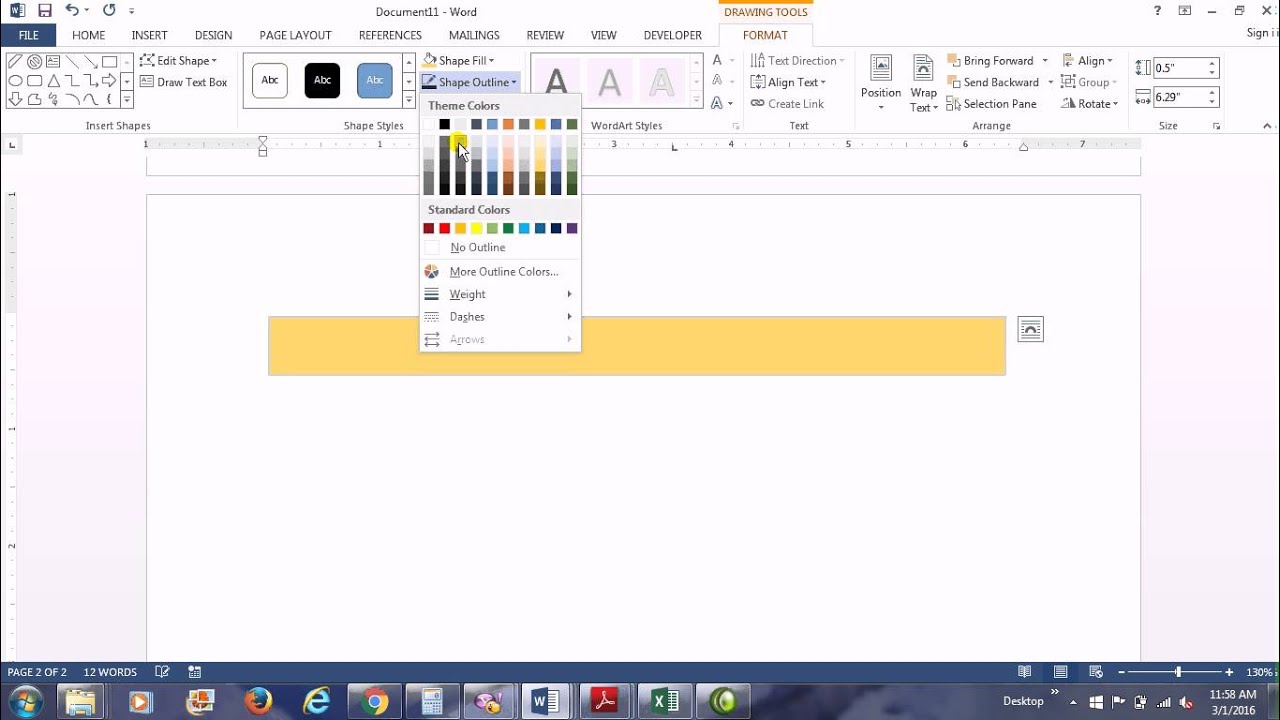Image resolution: width=1280 pixels, height=720 pixels.
Task: Select the oval shape in Insert Shapes
Action: click(x=16, y=81)
